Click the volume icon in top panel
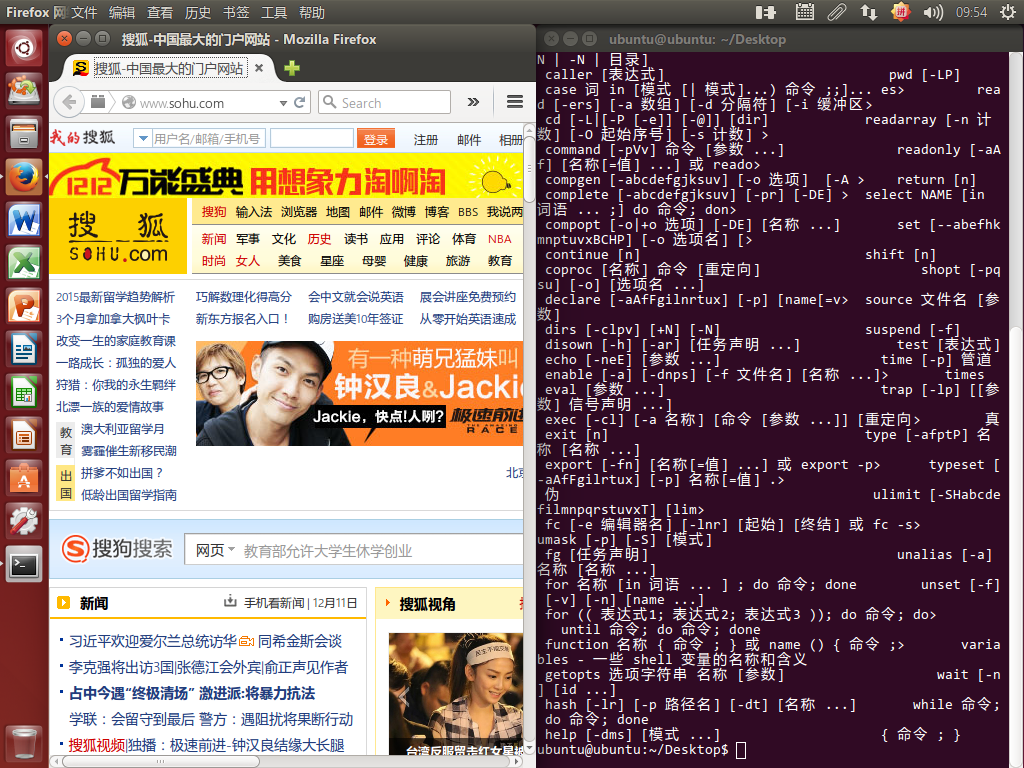Image resolution: width=1024 pixels, height=768 pixels. (x=933, y=12)
